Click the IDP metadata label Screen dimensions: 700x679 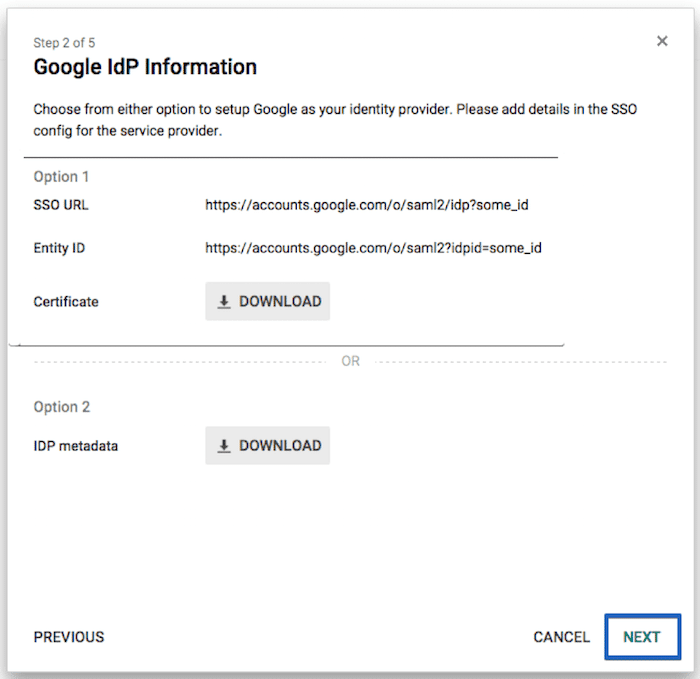pyautogui.click(x=76, y=446)
